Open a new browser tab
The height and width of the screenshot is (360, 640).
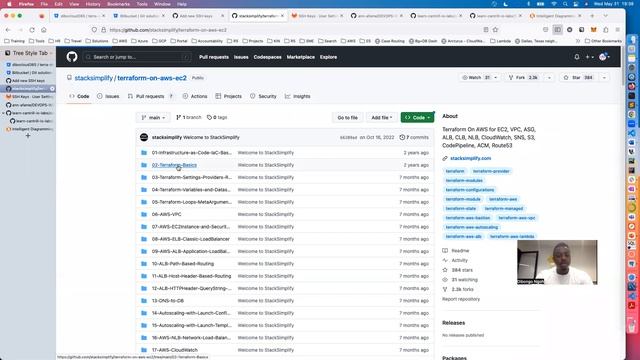(592, 16)
